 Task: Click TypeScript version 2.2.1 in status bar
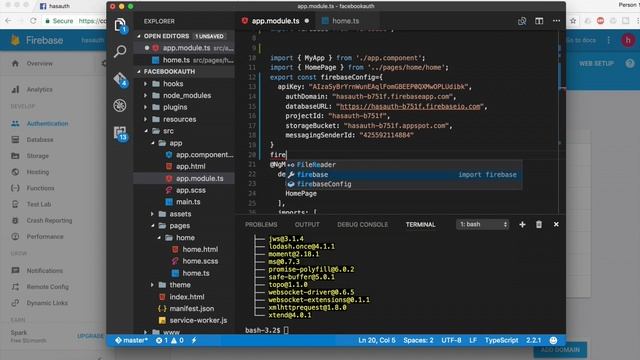click(533, 340)
